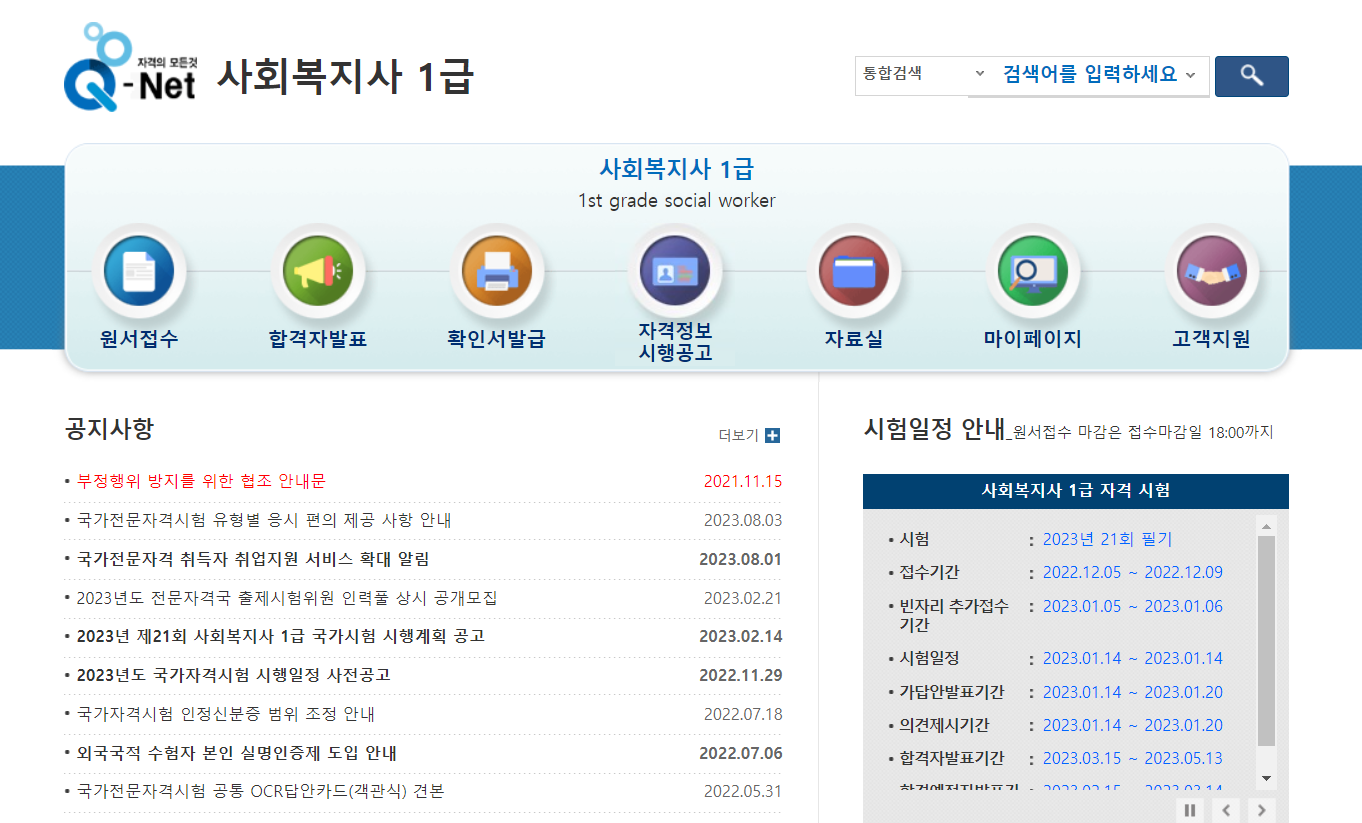Click the magnifier search button
Screen dimensions: 1362x823
click(1251, 76)
